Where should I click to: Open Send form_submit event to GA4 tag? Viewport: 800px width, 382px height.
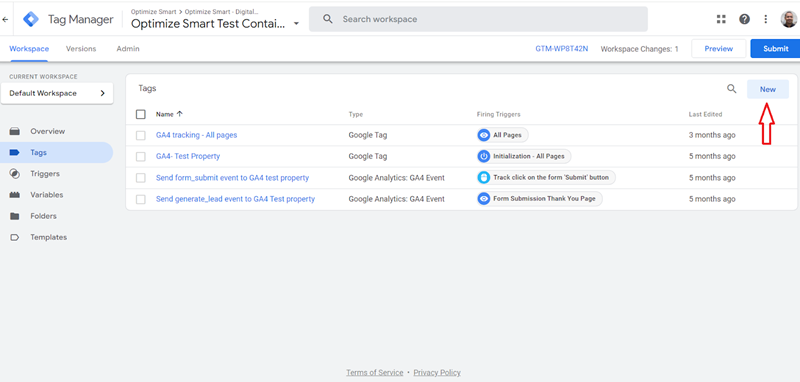232,178
